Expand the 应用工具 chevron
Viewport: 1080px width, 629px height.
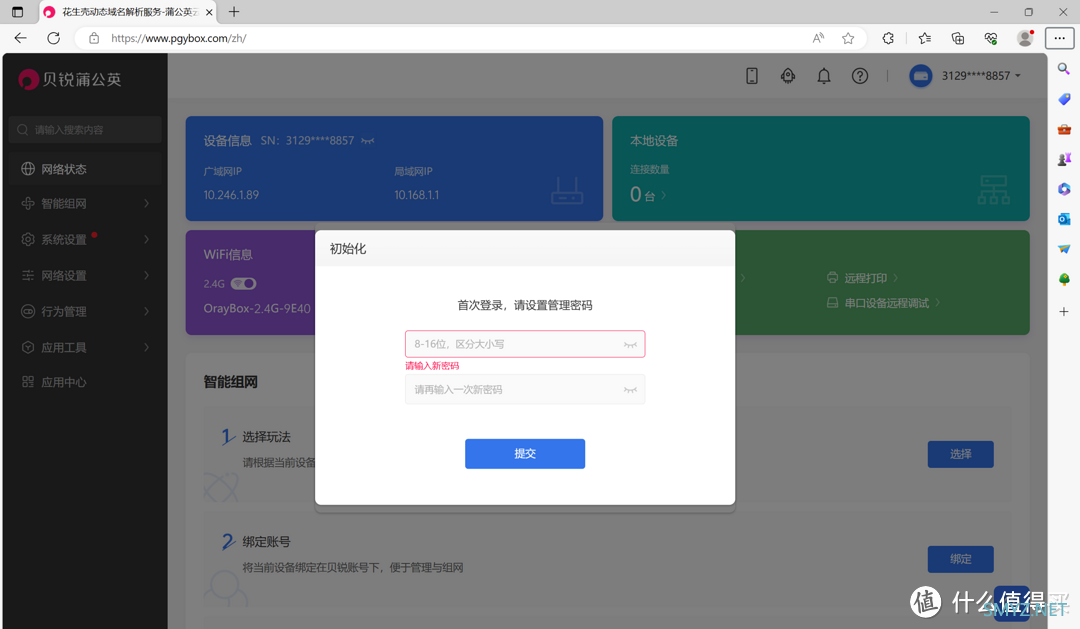tap(147, 347)
